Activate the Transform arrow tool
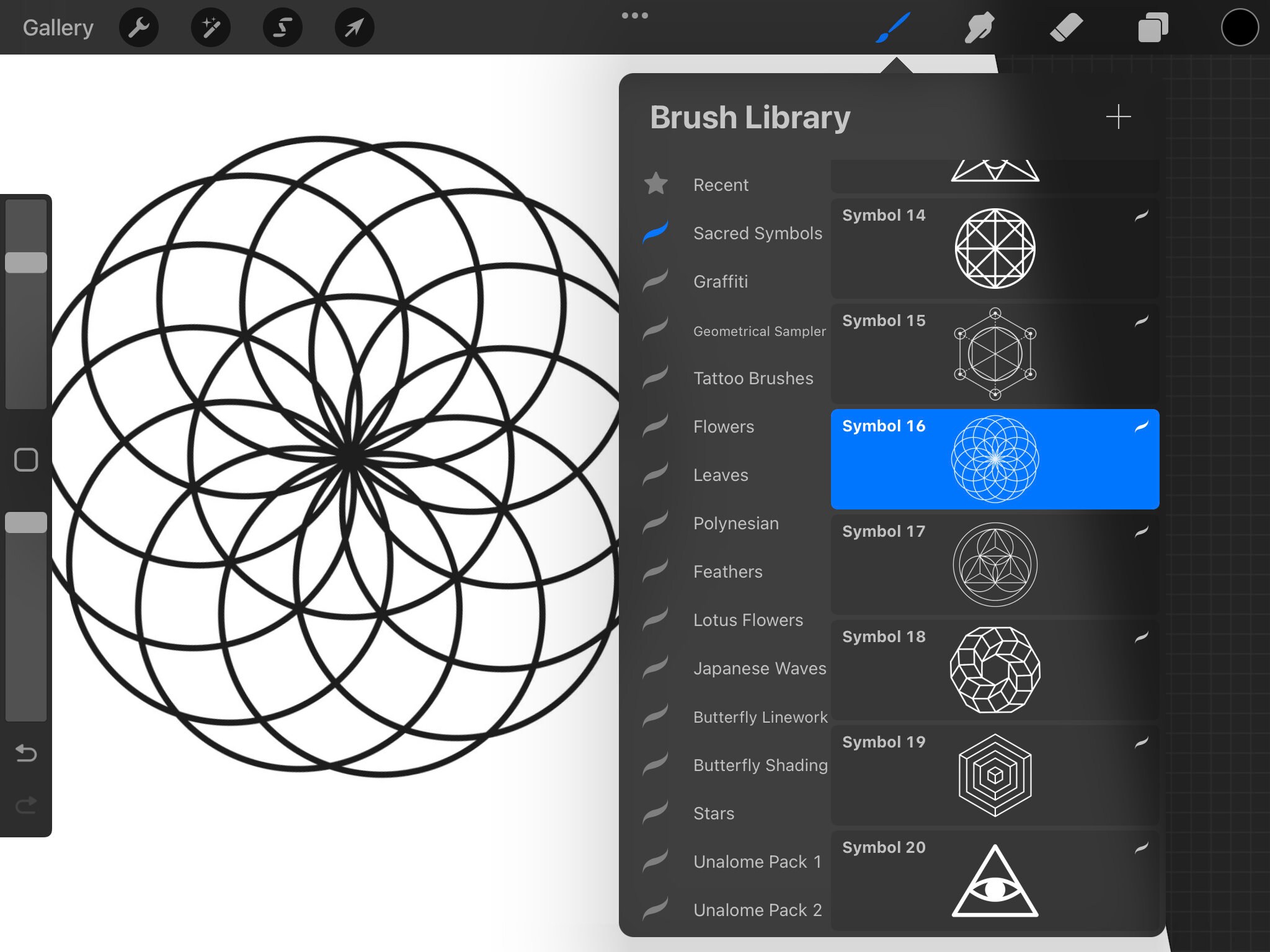This screenshot has width=1270, height=952. pos(355,27)
